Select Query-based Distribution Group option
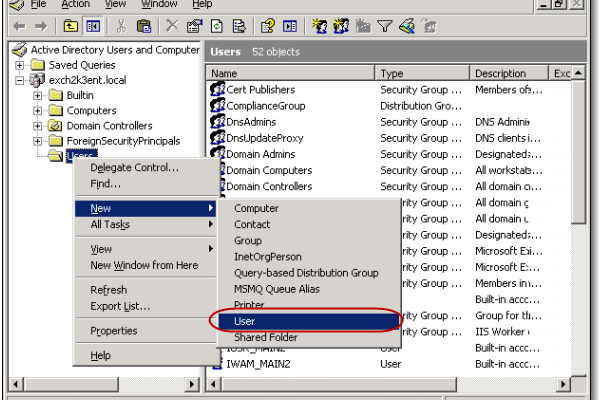This screenshot has width=608, height=400. pos(306,272)
